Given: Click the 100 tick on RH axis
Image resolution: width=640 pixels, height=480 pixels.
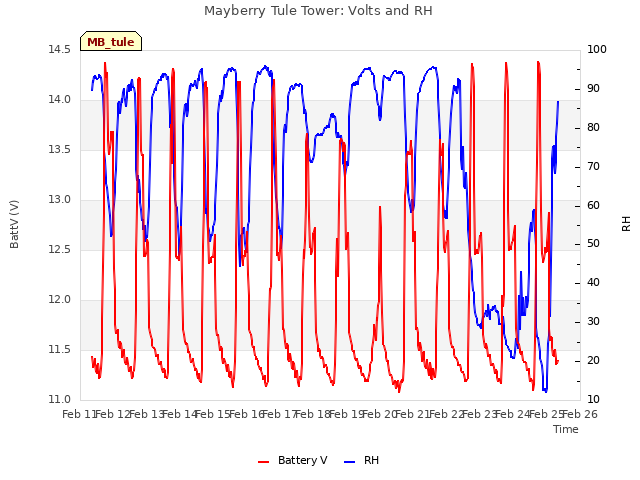Looking at the screenshot, I should pos(596,49).
